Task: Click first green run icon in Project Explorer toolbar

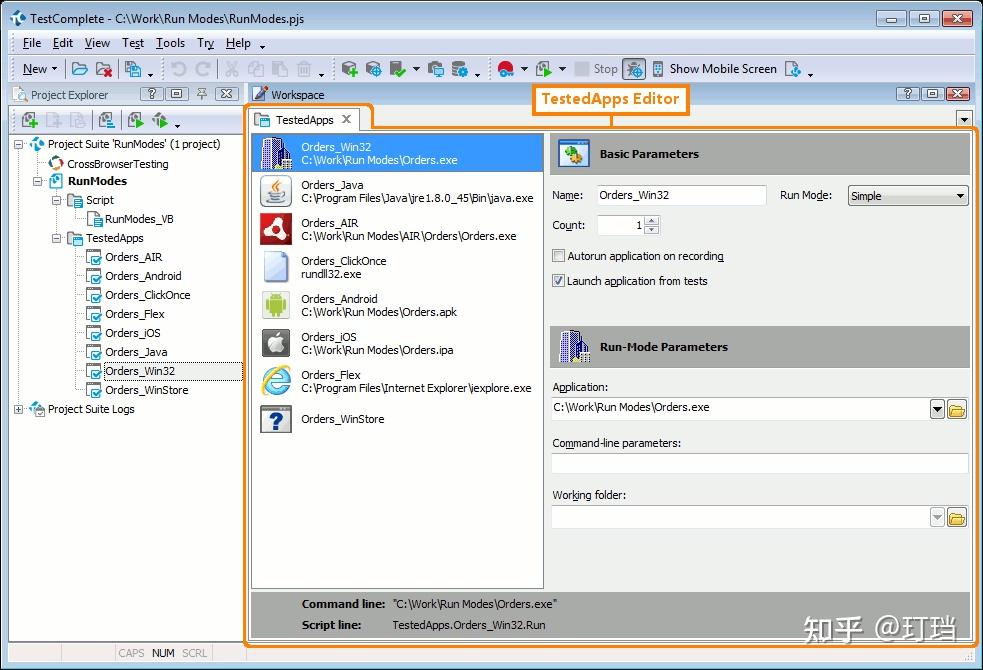Action: [135, 120]
